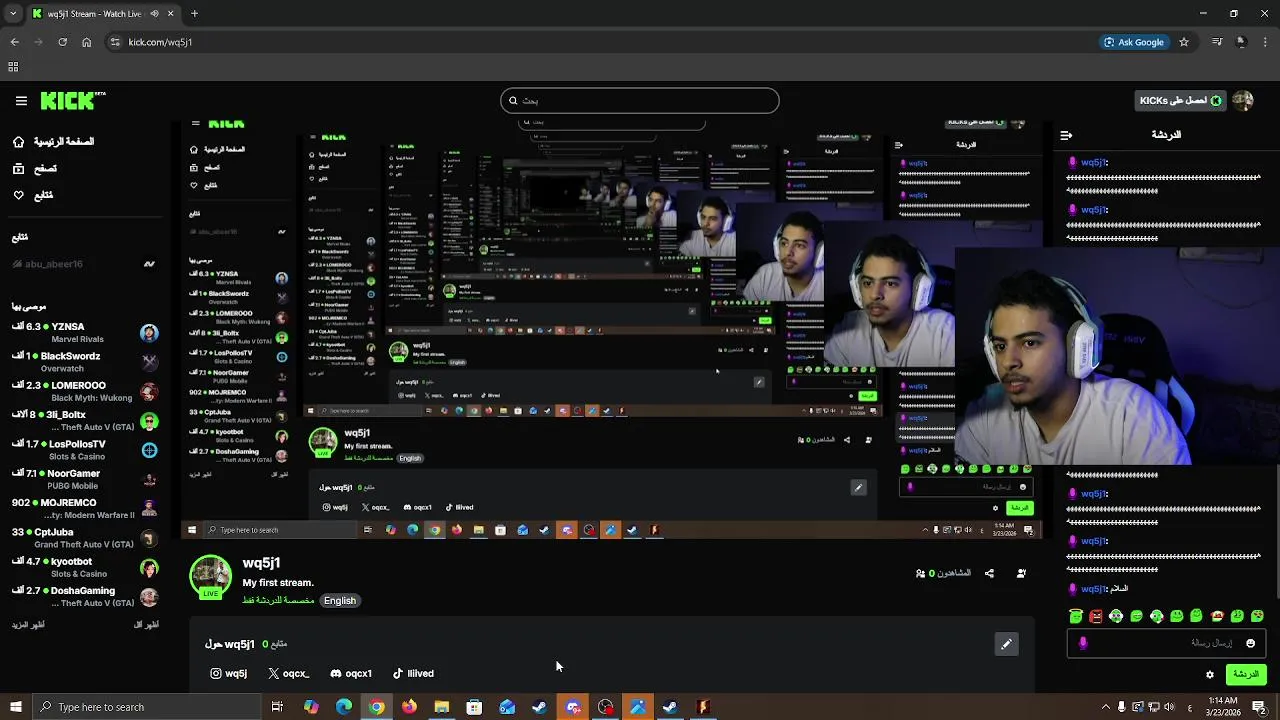This screenshot has height=720, width=1280.
Task: Click LosPollosTV avatar icon
Action: 149,450
